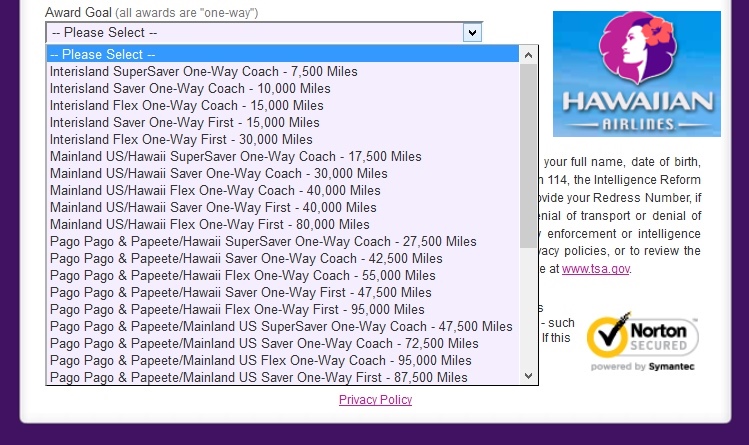The image size is (749, 445).
Task: Choose Mainland US/Hawaii Saver Coach 30,000 Miles
Action: (283, 173)
